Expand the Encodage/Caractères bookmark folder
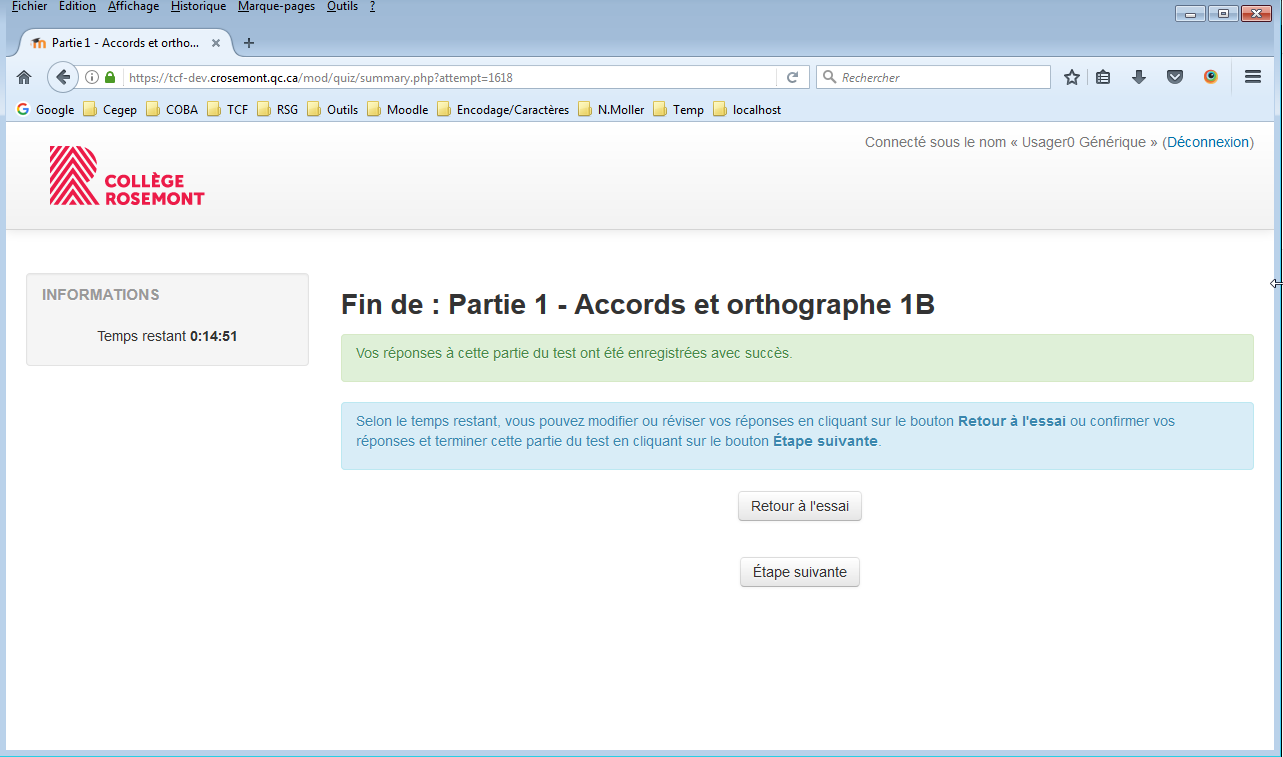Viewport: 1283px width, 757px height. coord(503,110)
